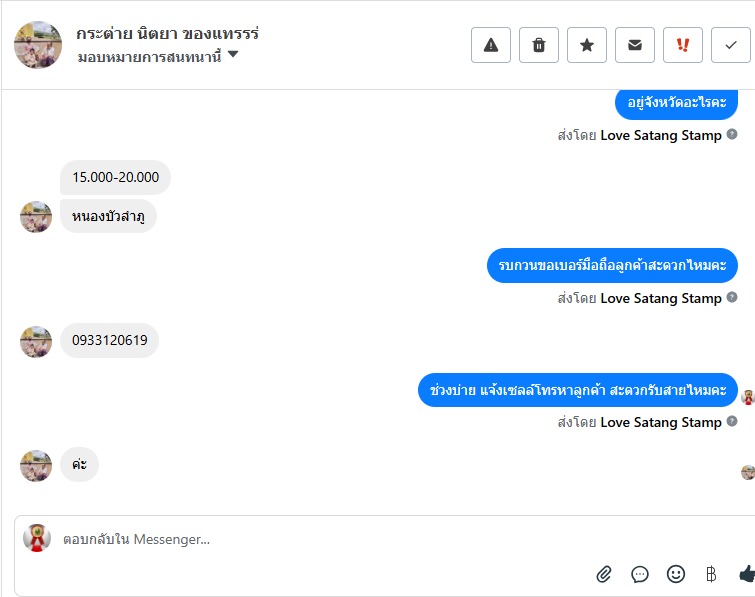
Task: Click the หนองบัวลำภู message bubble
Action: (x=108, y=216)
